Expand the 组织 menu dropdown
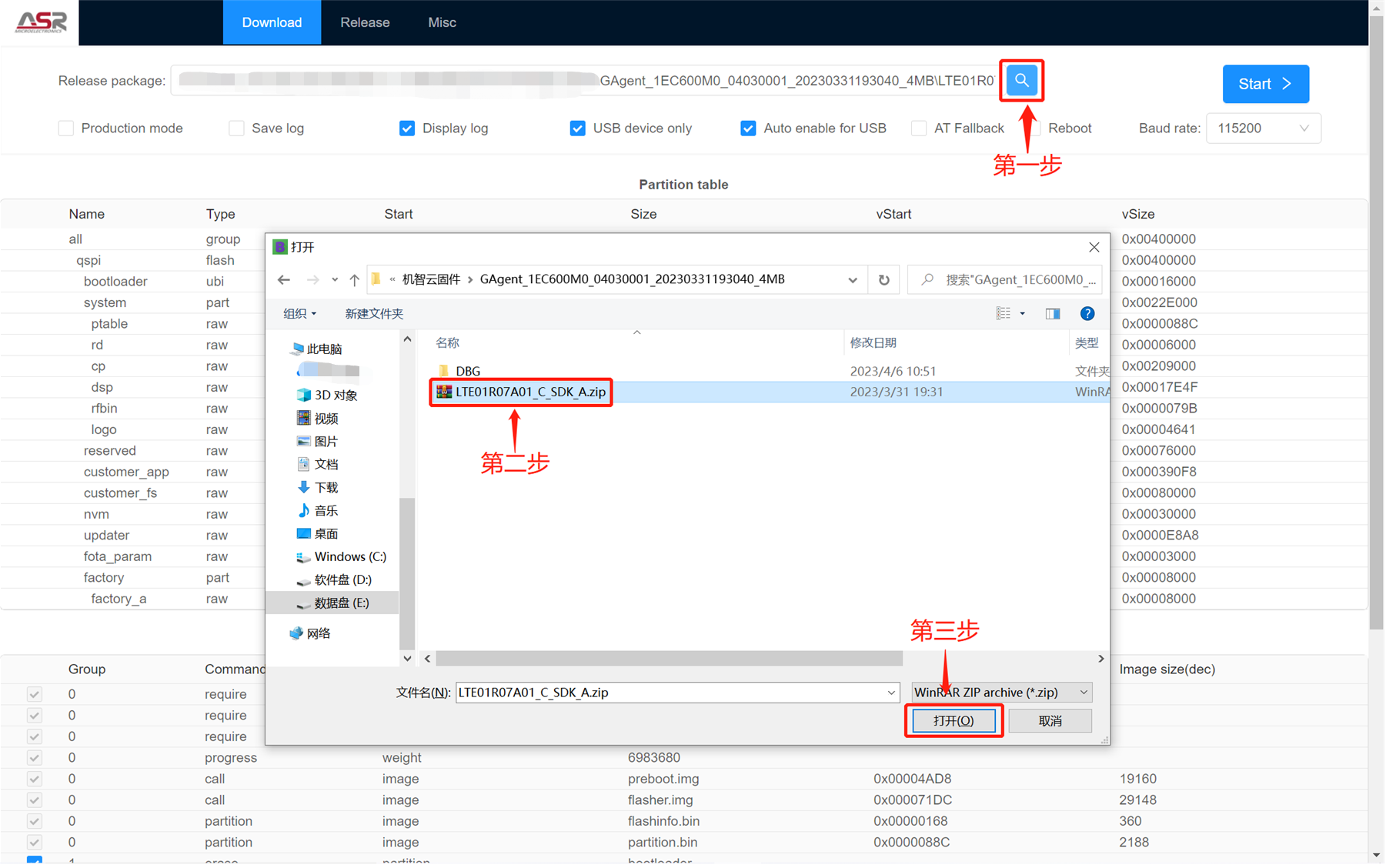The height and width of the screenshot is (868, 1386). point(299,314)
